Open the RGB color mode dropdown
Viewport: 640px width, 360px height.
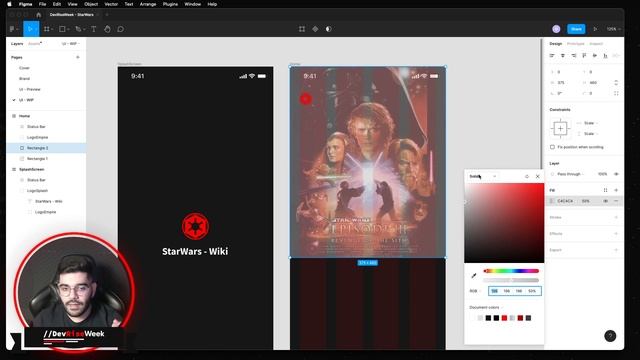[475, 291]
